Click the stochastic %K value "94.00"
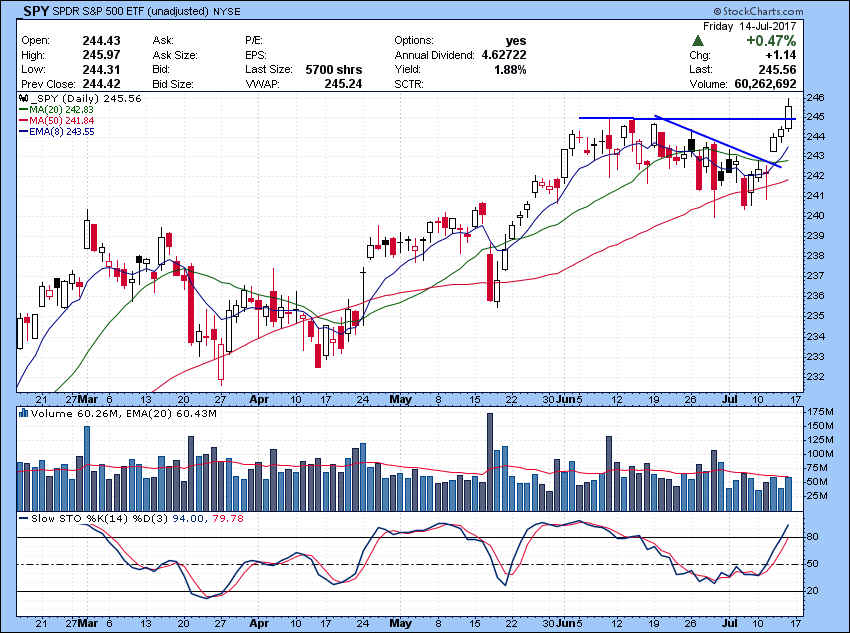Screen dimensions: 850x633 [188, 519]
